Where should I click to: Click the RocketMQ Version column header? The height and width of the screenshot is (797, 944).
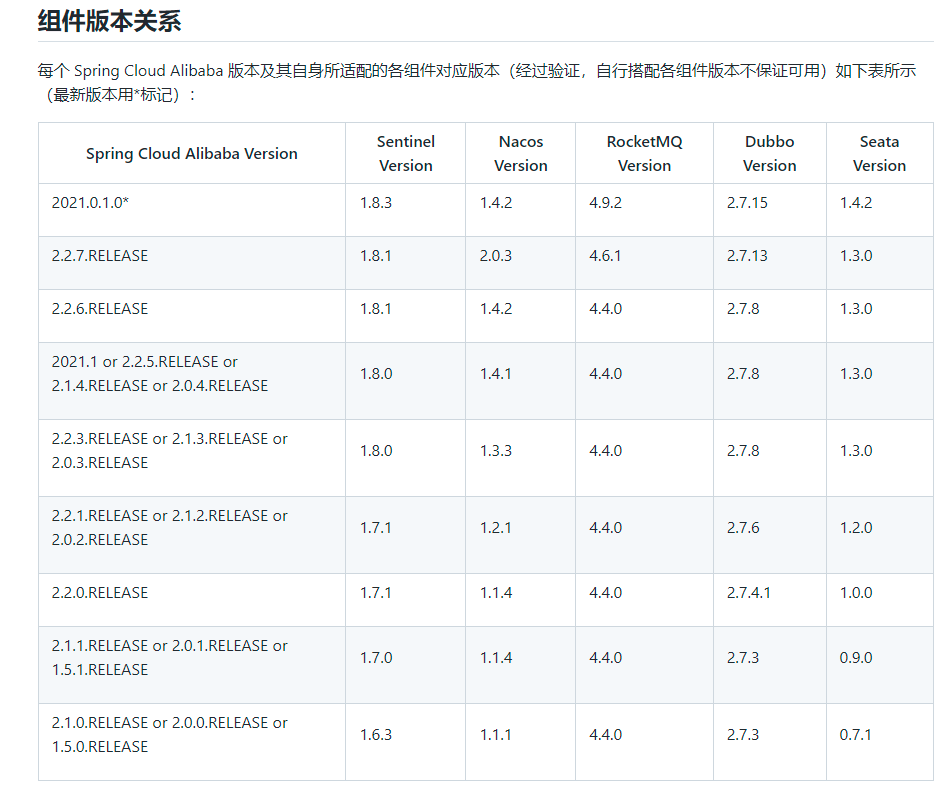644,154
